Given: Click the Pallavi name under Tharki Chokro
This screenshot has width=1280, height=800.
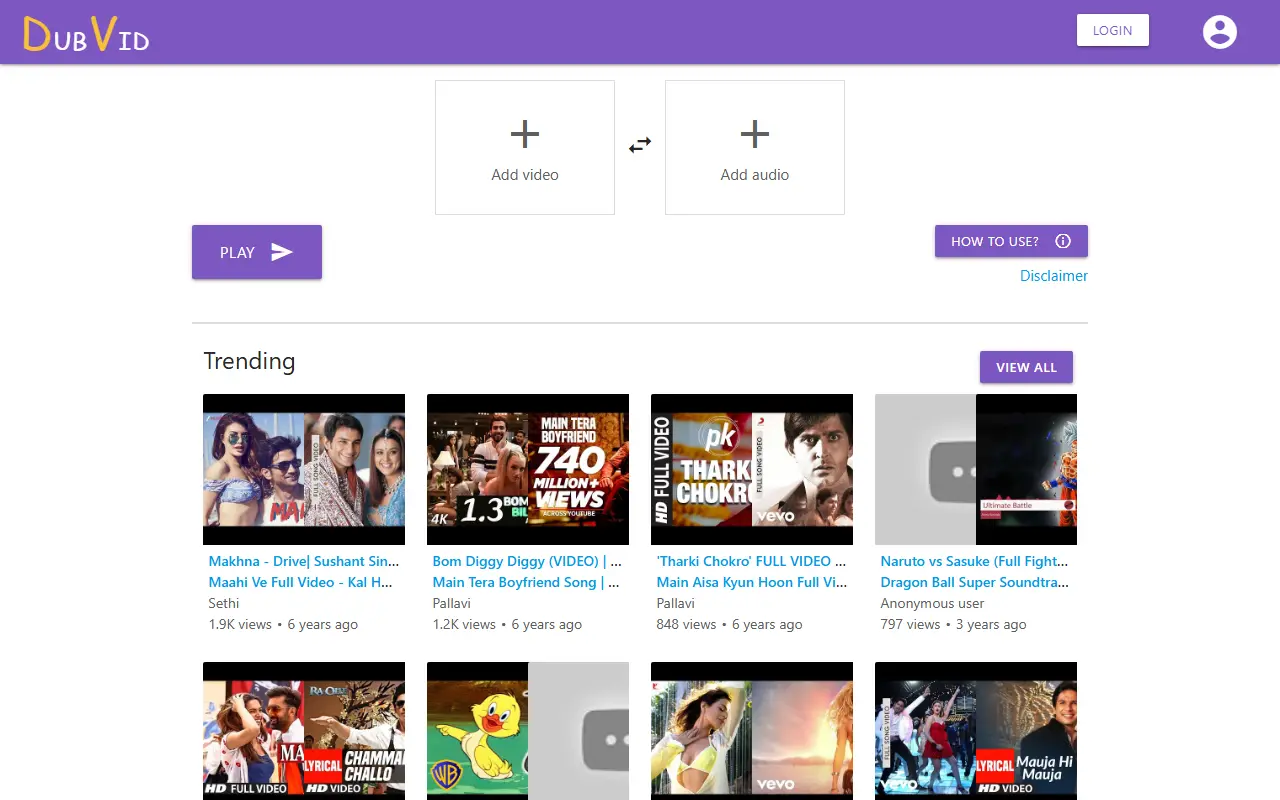Looking at the screenshot, I should tap(676, 603).
